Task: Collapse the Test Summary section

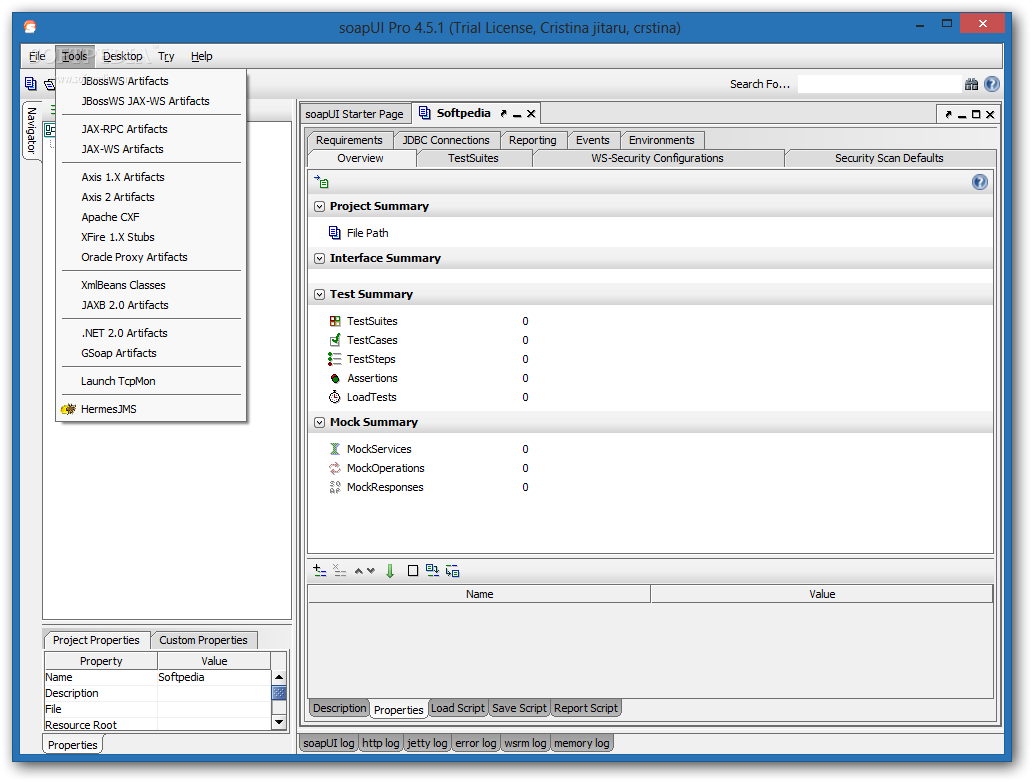Action: 319,294
